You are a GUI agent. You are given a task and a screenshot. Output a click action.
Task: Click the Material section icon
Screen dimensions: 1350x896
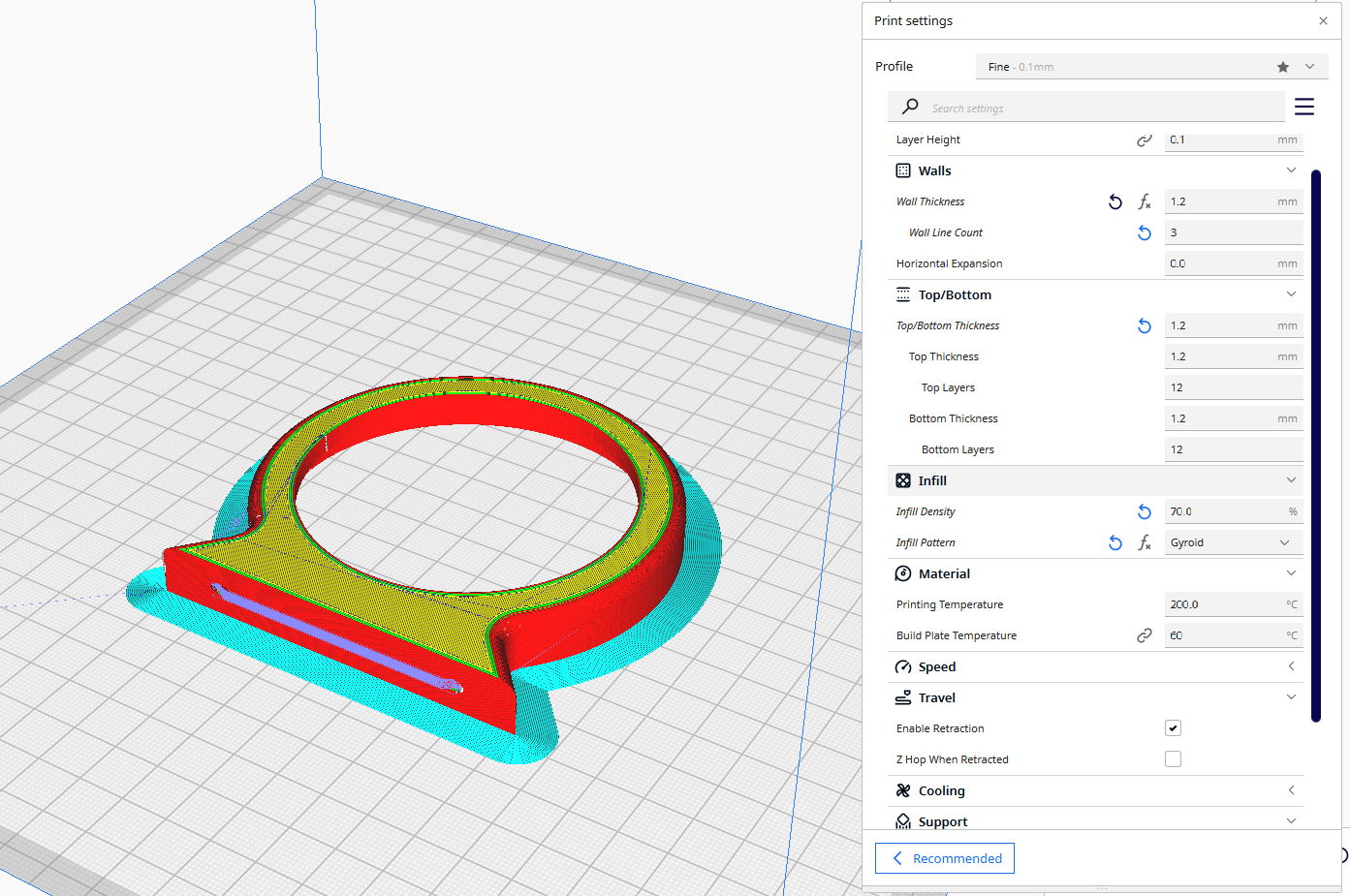point(903,573)
